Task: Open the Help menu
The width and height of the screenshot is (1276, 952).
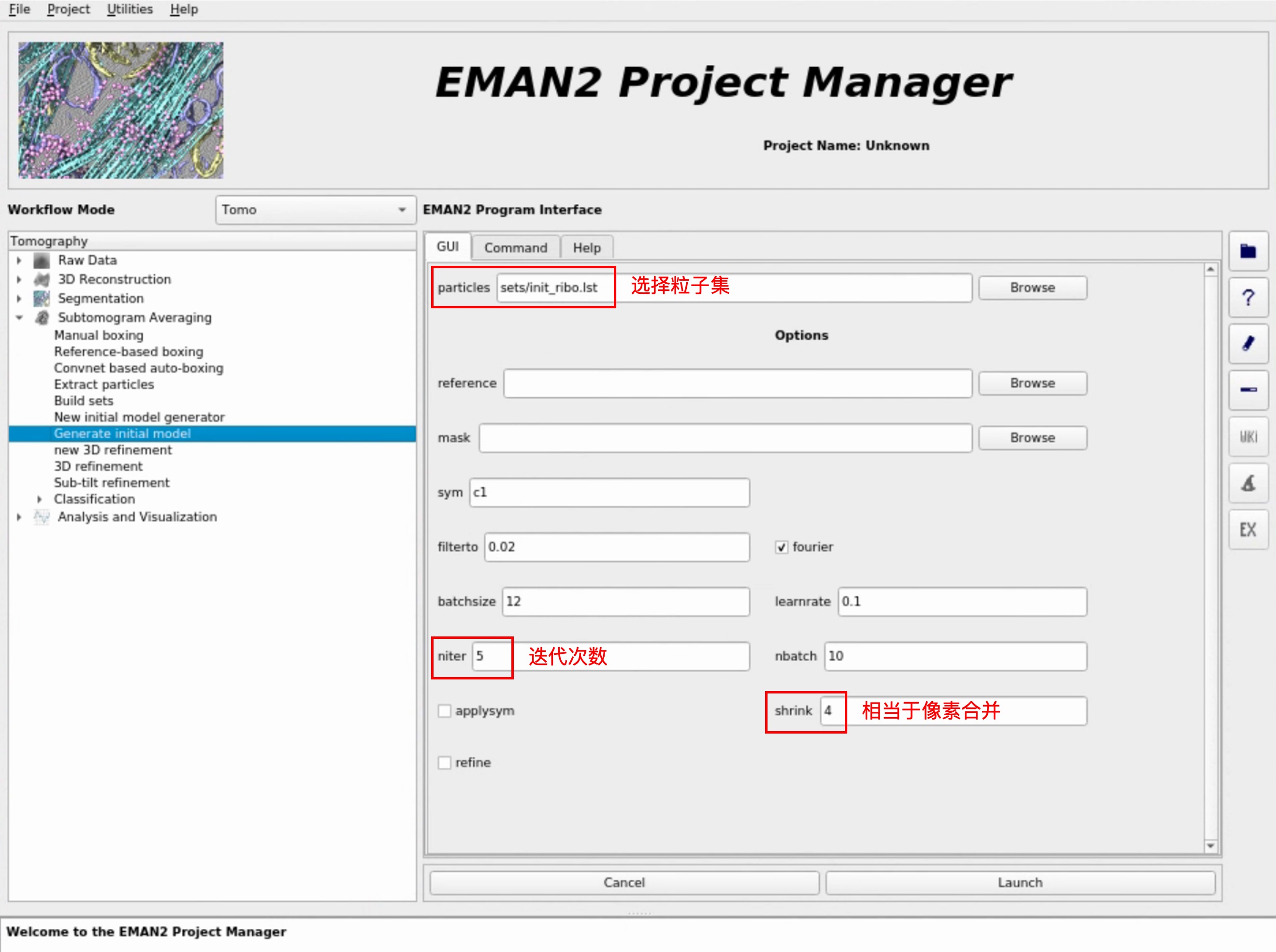Action: coord(184,9)
